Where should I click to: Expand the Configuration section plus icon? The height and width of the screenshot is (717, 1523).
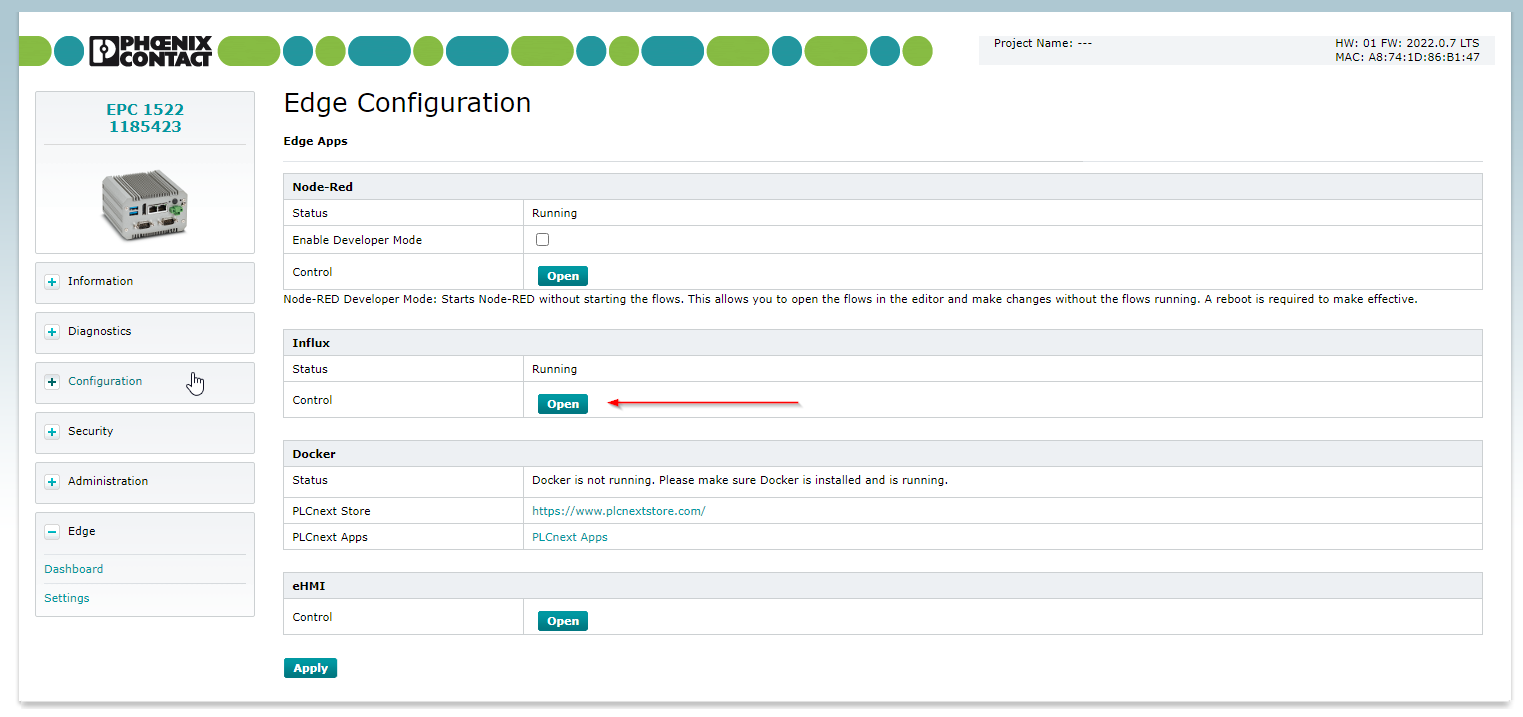pyautogui.click(x=52, y=382)
